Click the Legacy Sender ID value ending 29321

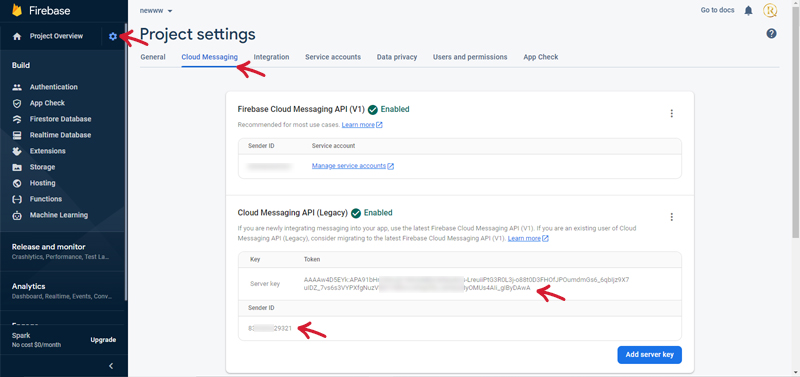point(269,329)
